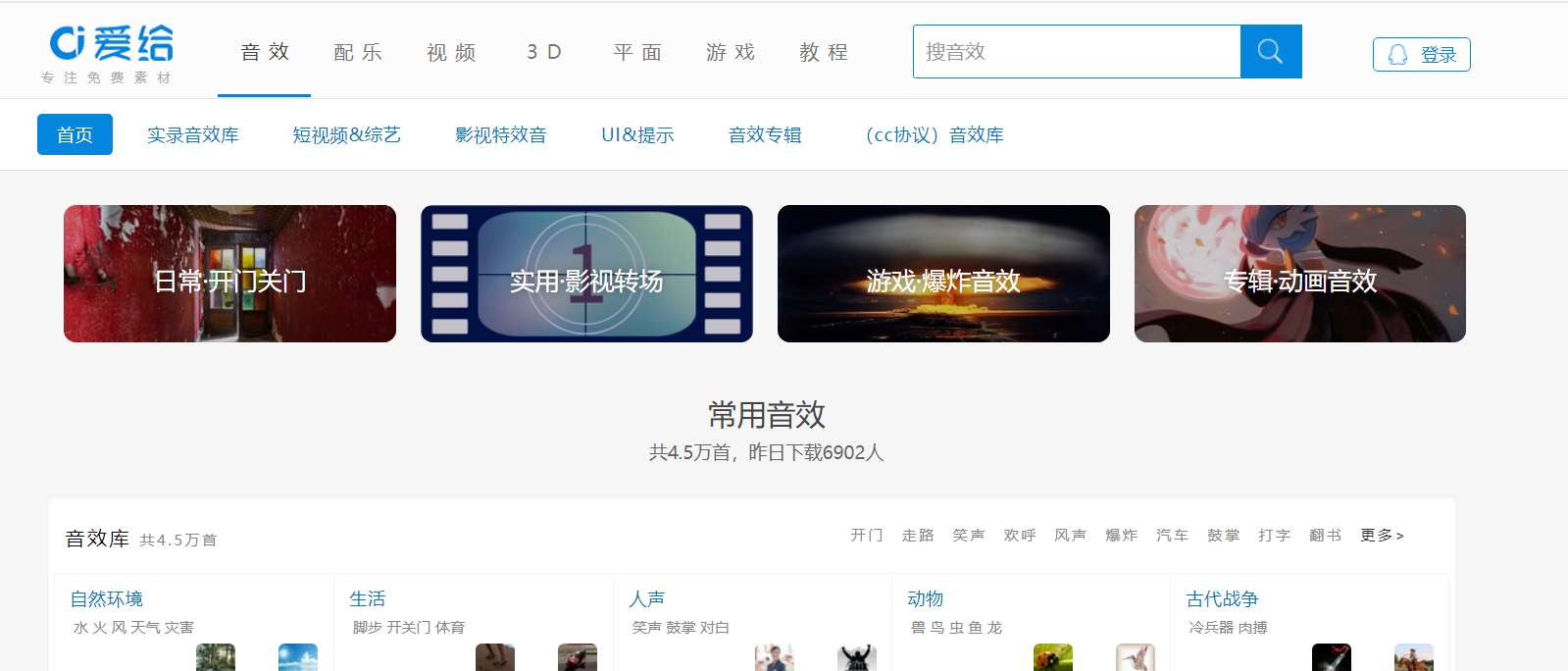Expand the 更多 > tags link
The height and width of the screenshot is (671, 1568).
pyautogui.click(x=1383, y=536)
